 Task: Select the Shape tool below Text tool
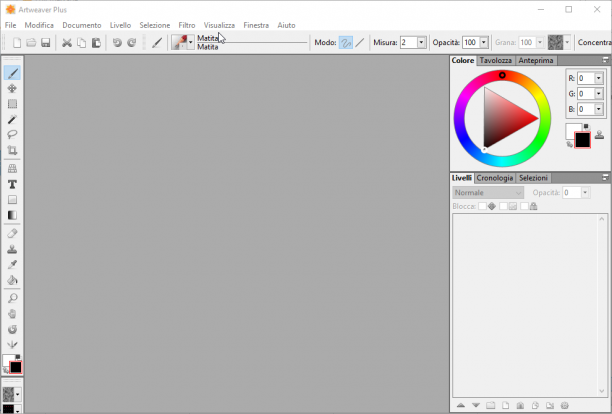tap(12, 200)
